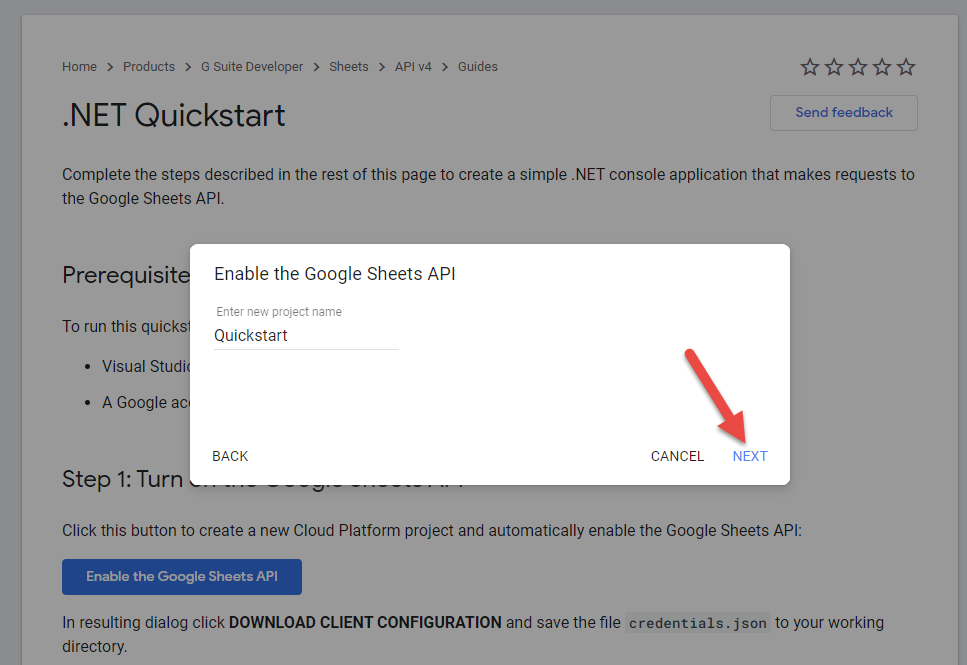Screen dimensions: 967x665
Task: Click the project name field containing Quickstart
Action: point(306,336)
